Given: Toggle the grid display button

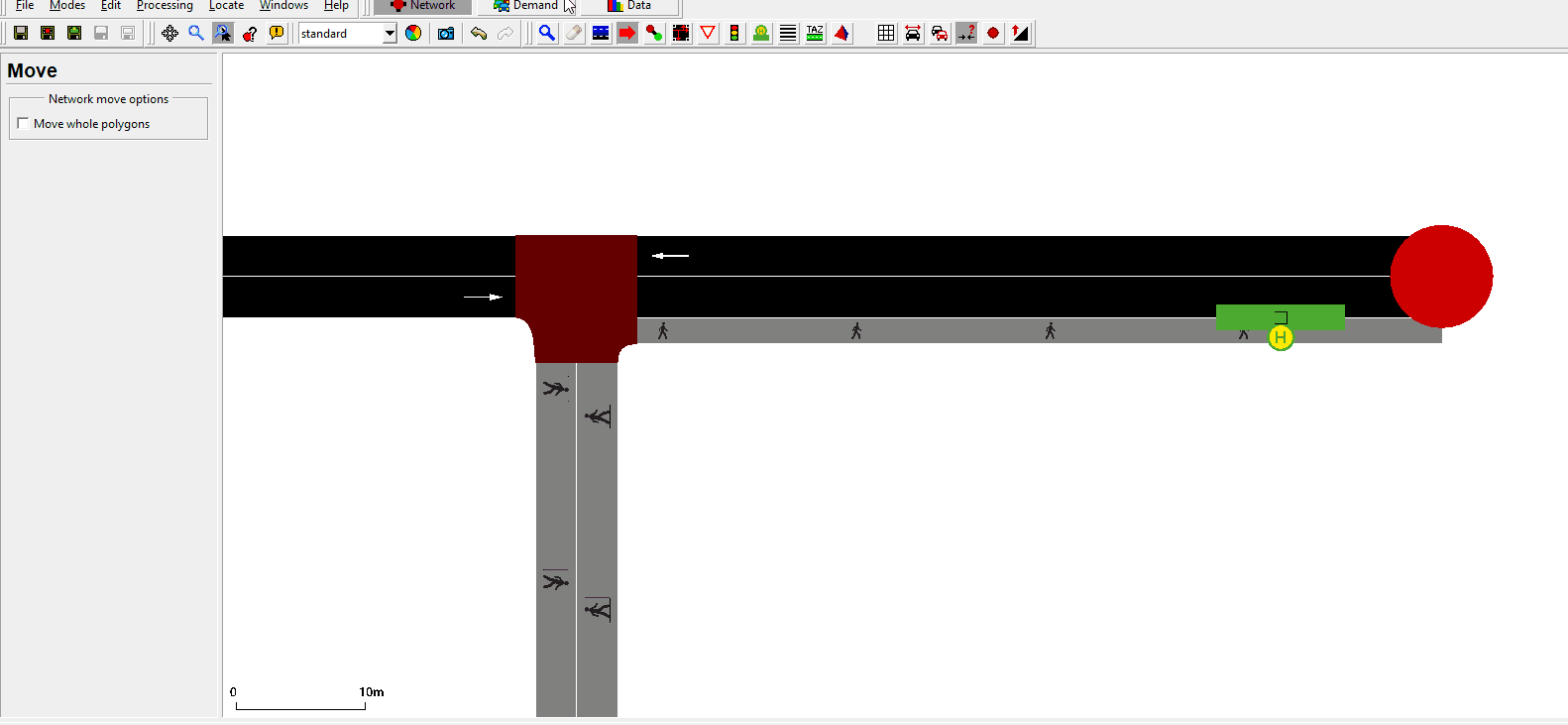Looking at the screenshot, I should coord(886,33).
